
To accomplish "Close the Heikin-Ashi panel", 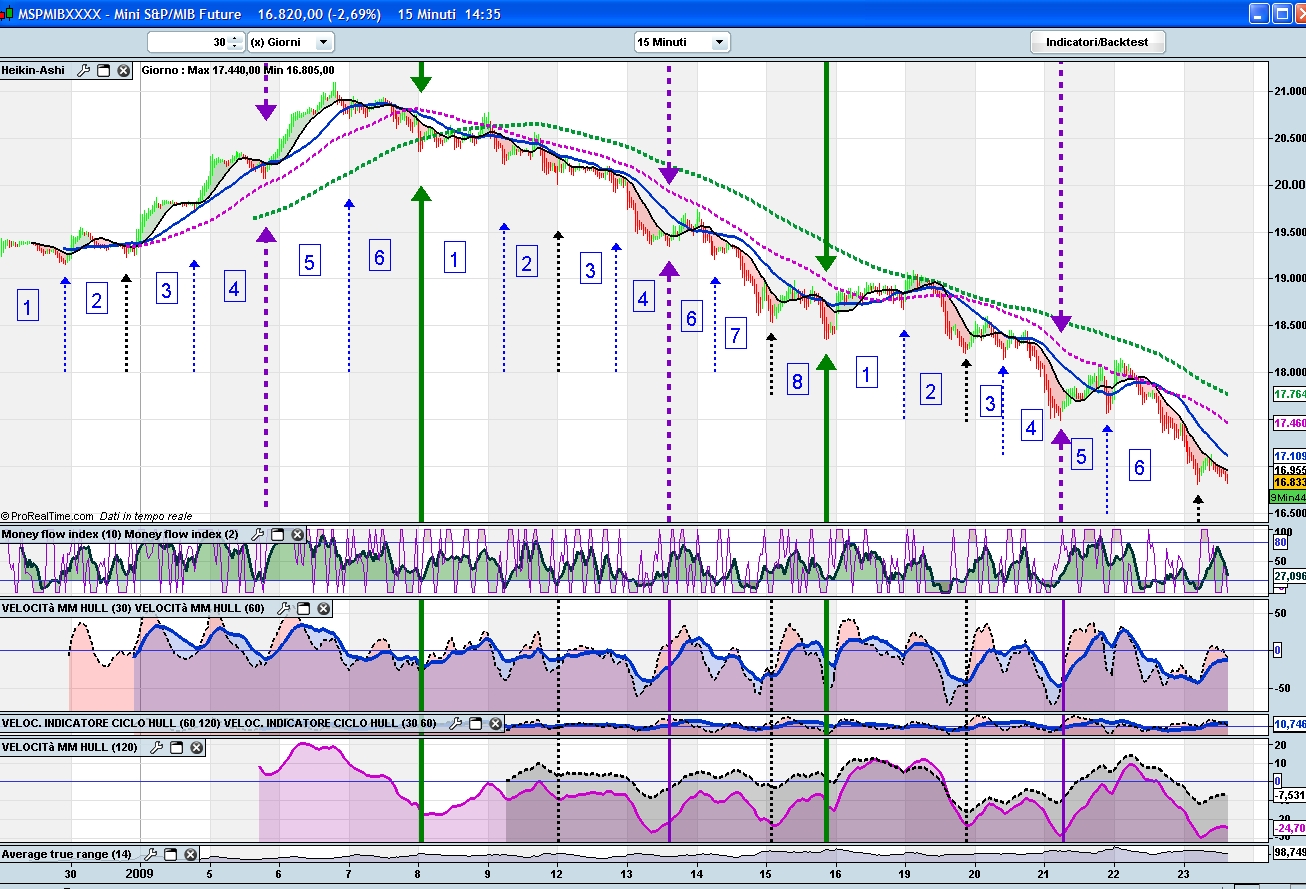I will click(123, 71).
